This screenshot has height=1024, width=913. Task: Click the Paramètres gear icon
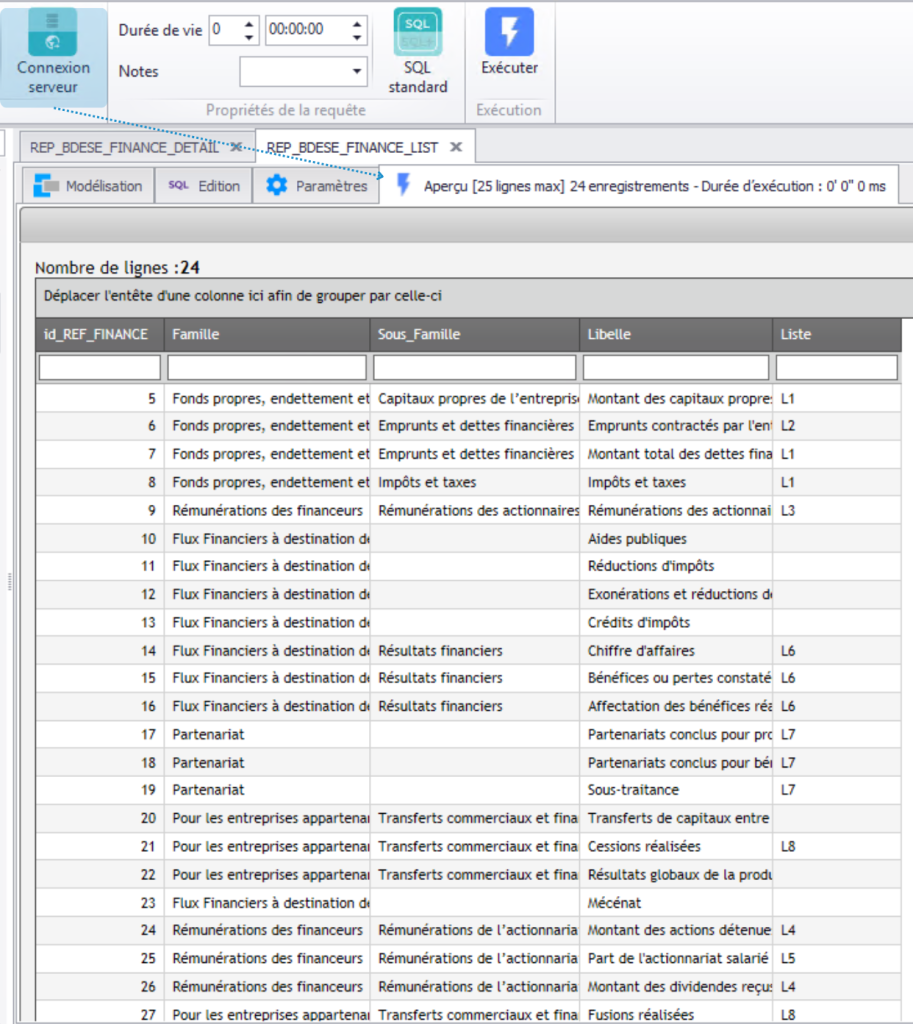pyautogui.click(x=276, y=185)
